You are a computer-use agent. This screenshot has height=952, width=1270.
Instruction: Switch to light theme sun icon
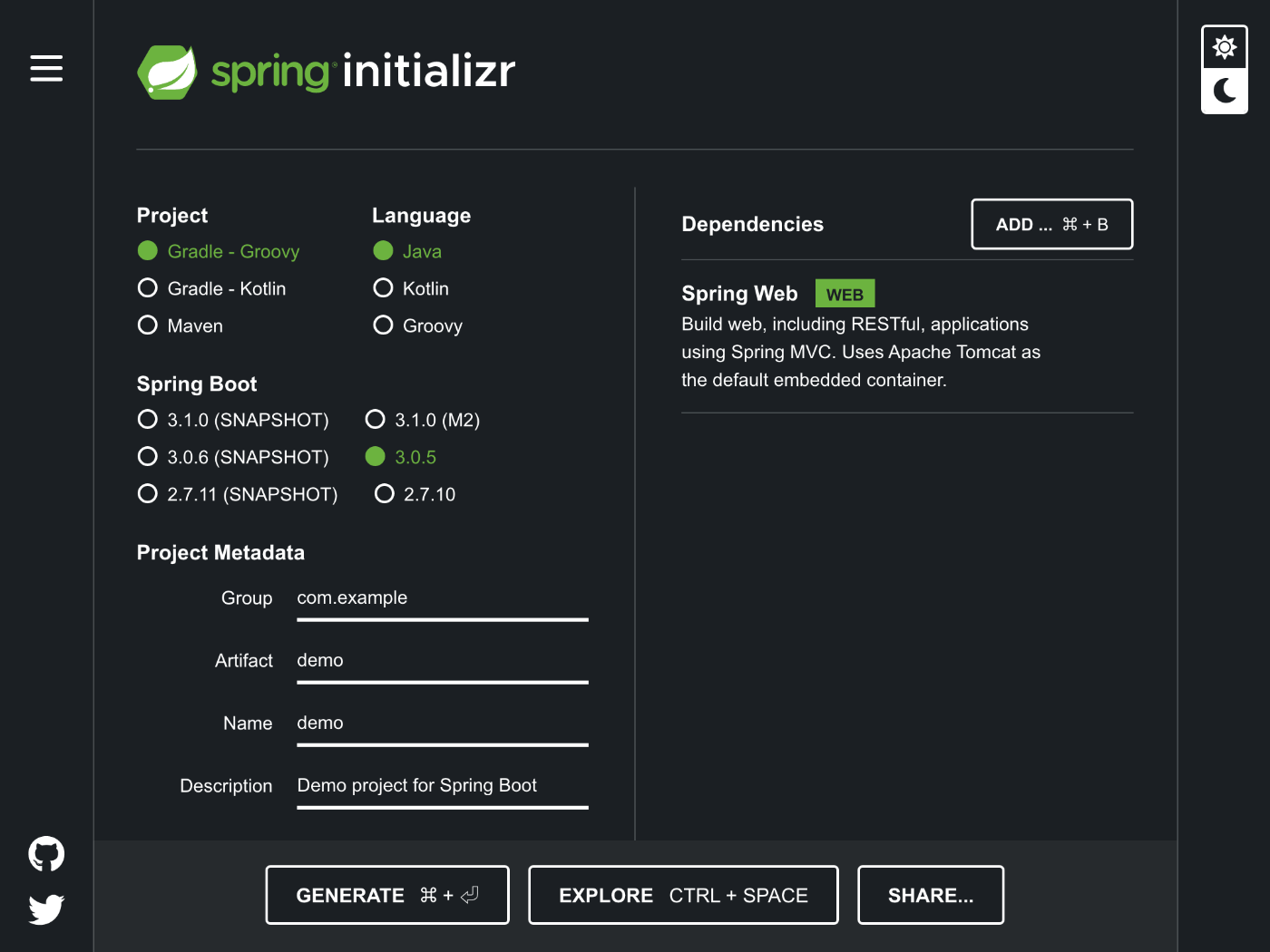click(1225, 47)
